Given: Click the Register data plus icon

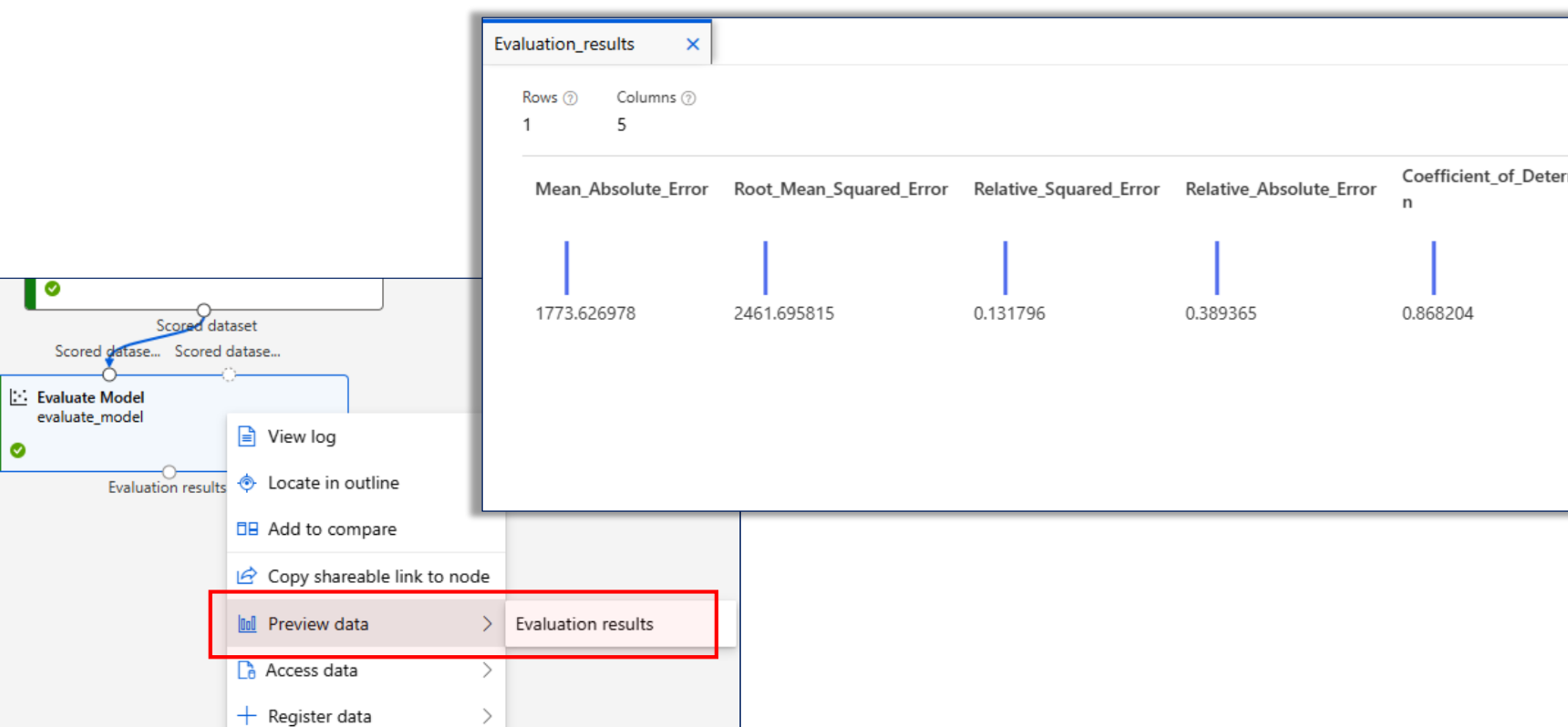Looking at the screenshot, I should 246,716.
